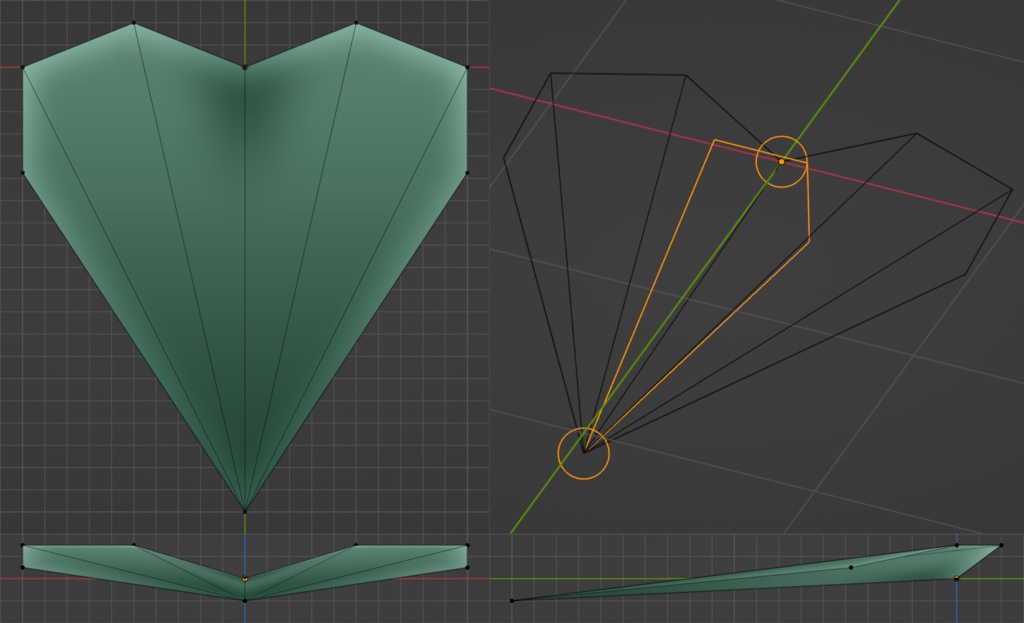The image size is (1024, 623).
Task: Select the far right top vertex of the side profile
Action: tap(1001, 545)
